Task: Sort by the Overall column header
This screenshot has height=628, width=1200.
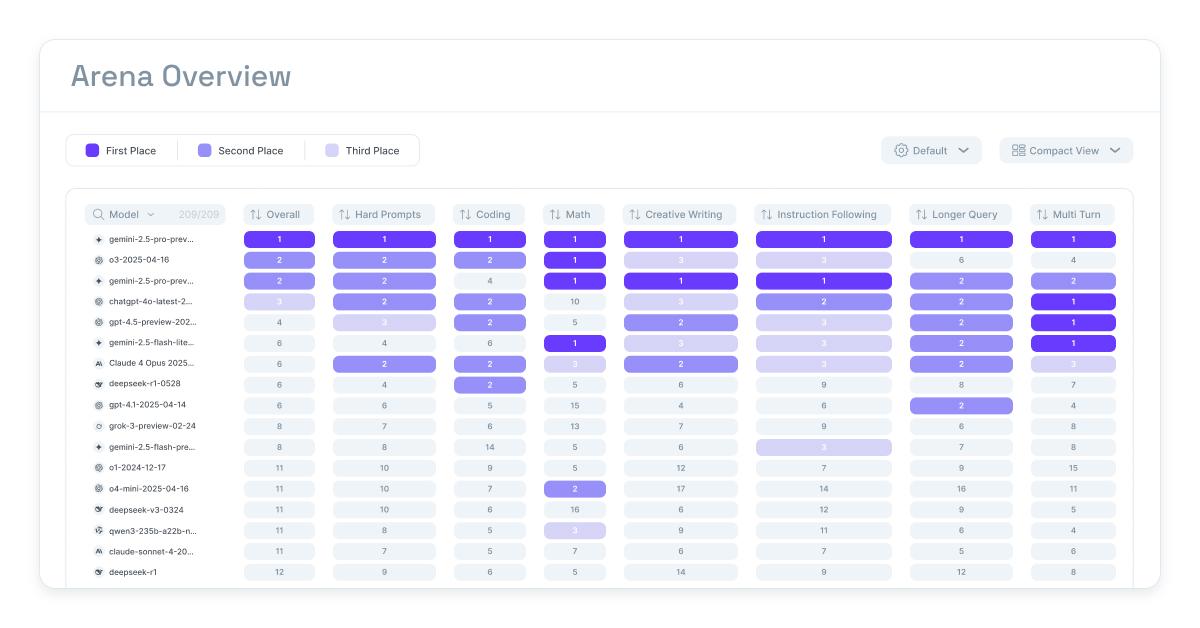Action: pos(279,214)
